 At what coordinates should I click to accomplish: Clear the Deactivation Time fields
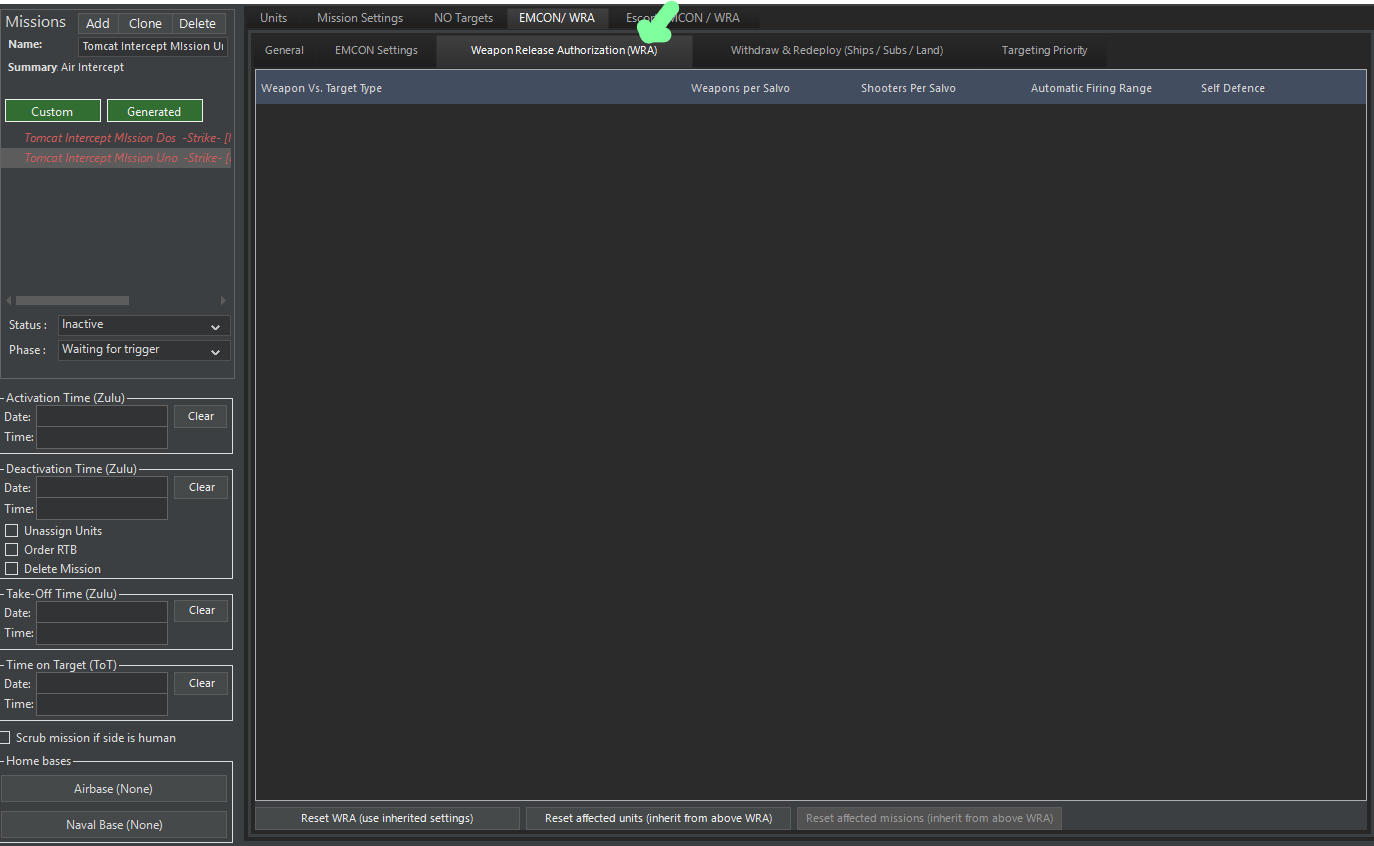201,487
